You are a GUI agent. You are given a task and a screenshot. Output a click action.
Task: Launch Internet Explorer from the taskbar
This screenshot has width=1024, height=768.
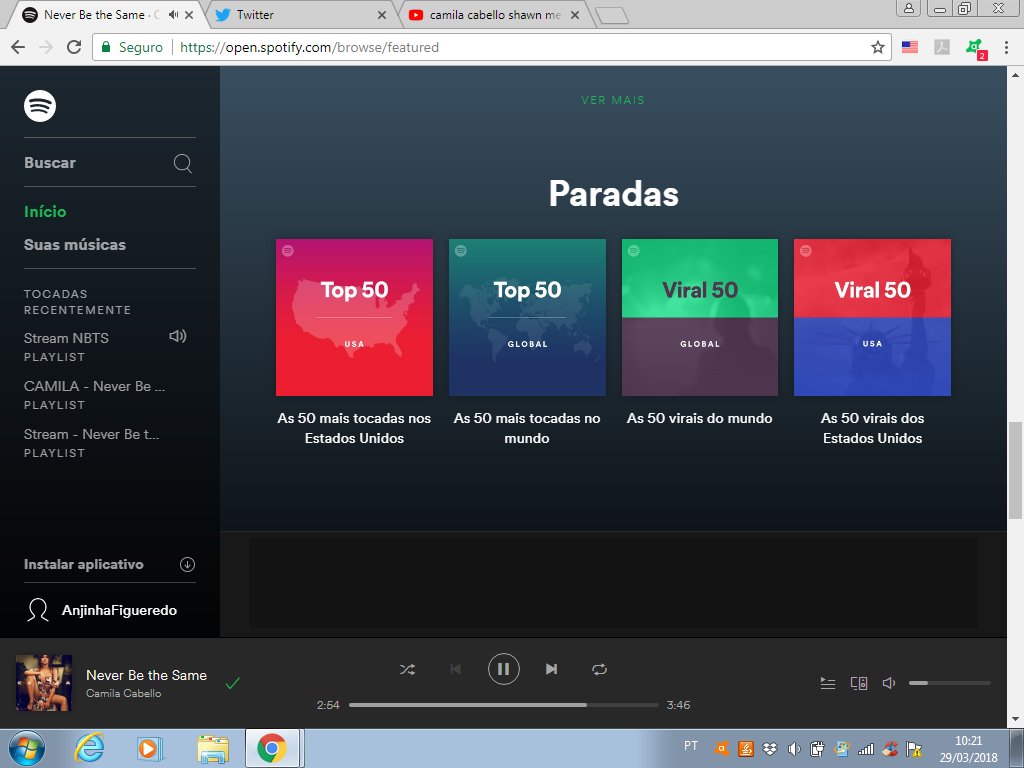(88, 748)
